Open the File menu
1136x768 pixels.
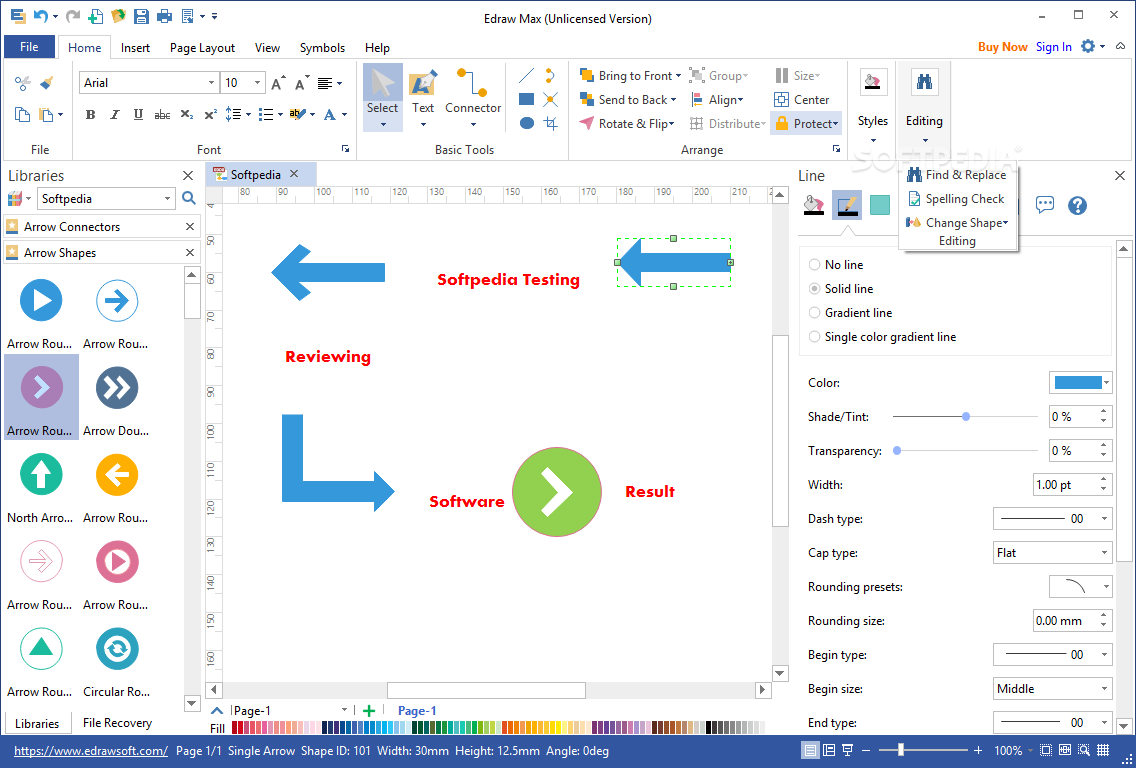coord(29,47)
